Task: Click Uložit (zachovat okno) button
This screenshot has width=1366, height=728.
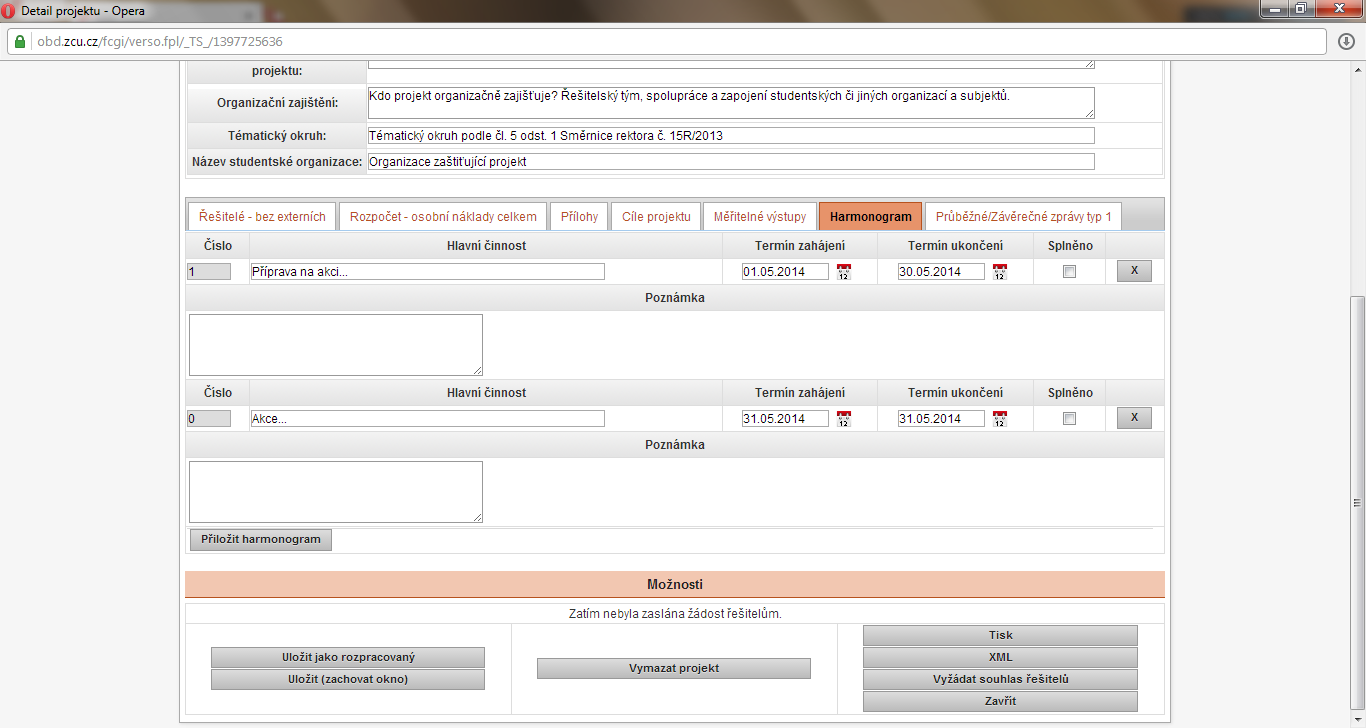Action: [348, 679]
